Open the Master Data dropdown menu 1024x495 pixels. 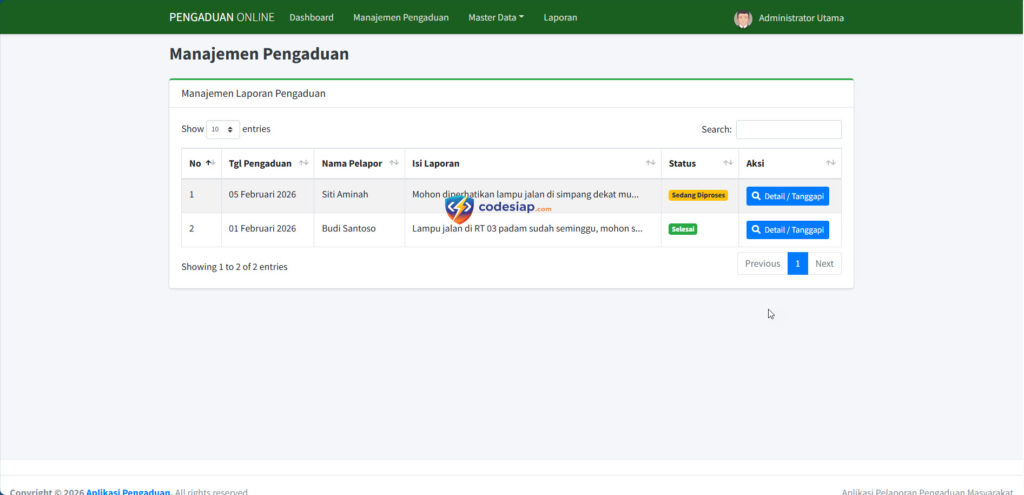click(495, 17)
